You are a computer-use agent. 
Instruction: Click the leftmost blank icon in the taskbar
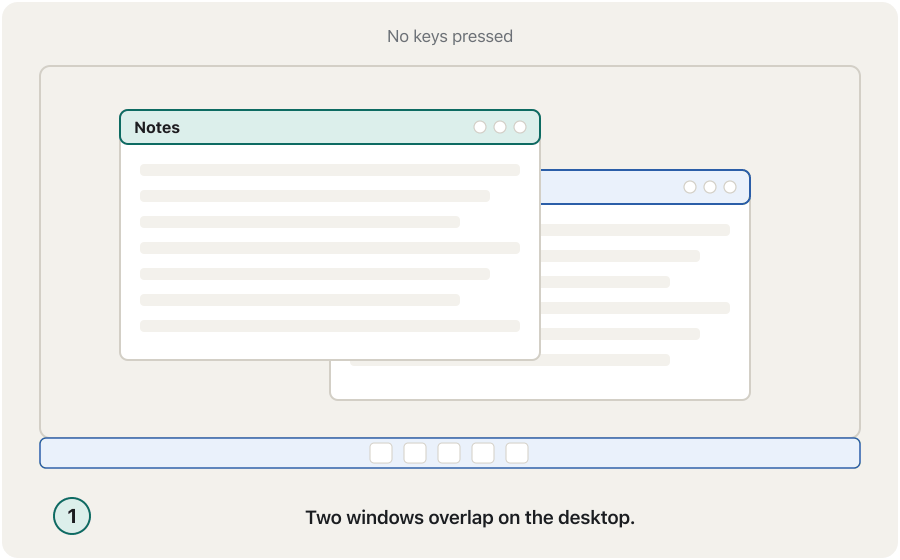click(381, 453)
